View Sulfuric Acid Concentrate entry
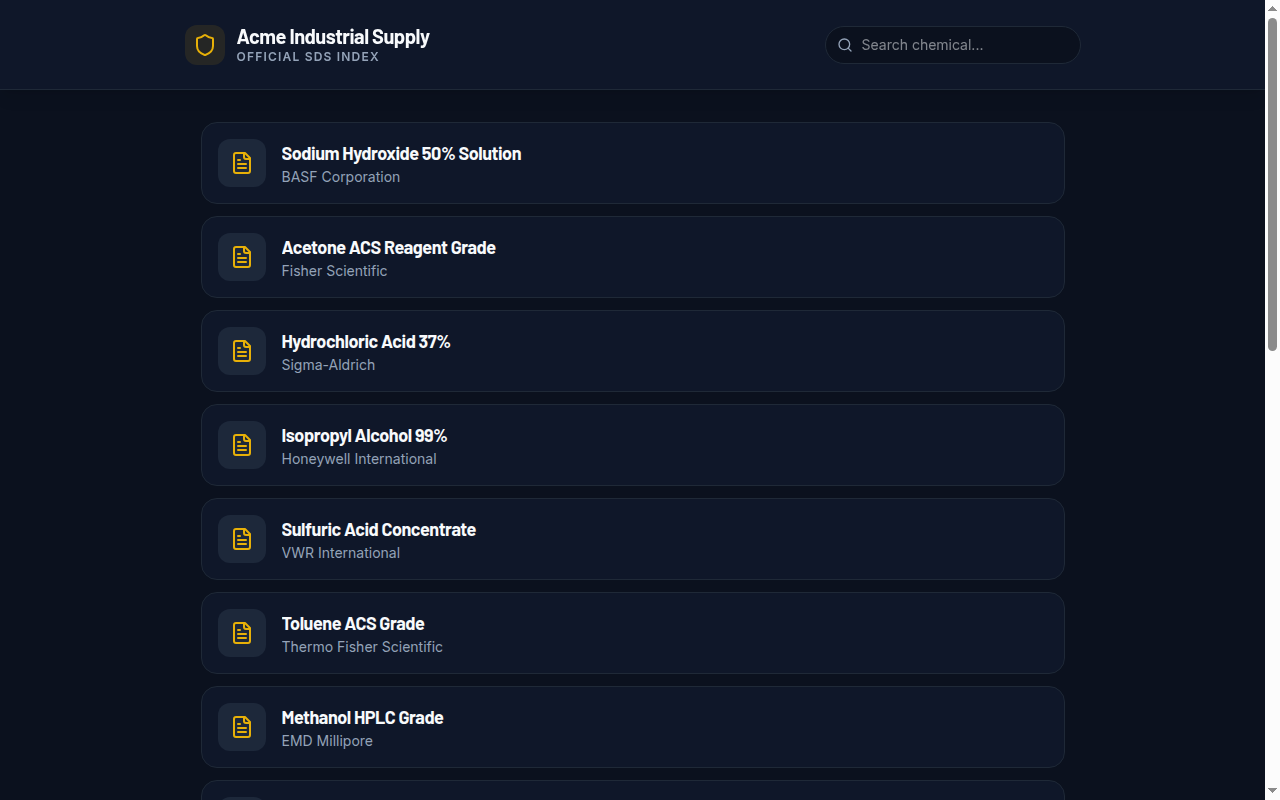Viewport: 1280px width, 800px height. tap(378, 530)
